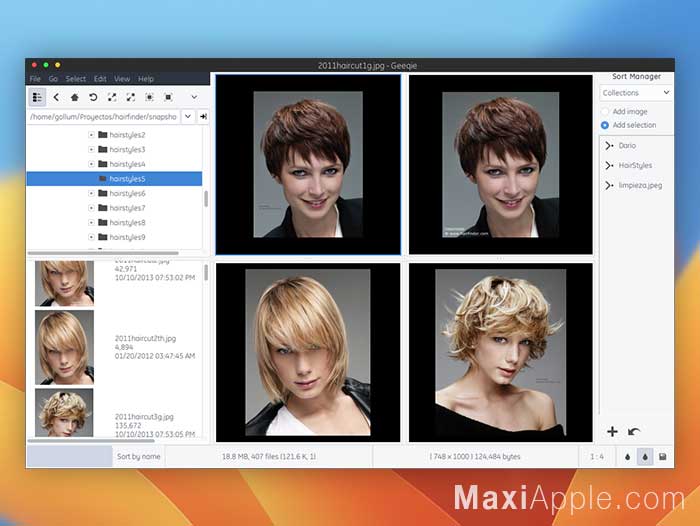This screenshot has width=700, height=526.
Task: Expand the hairstyles4 folder
Action: click(91, 164)
